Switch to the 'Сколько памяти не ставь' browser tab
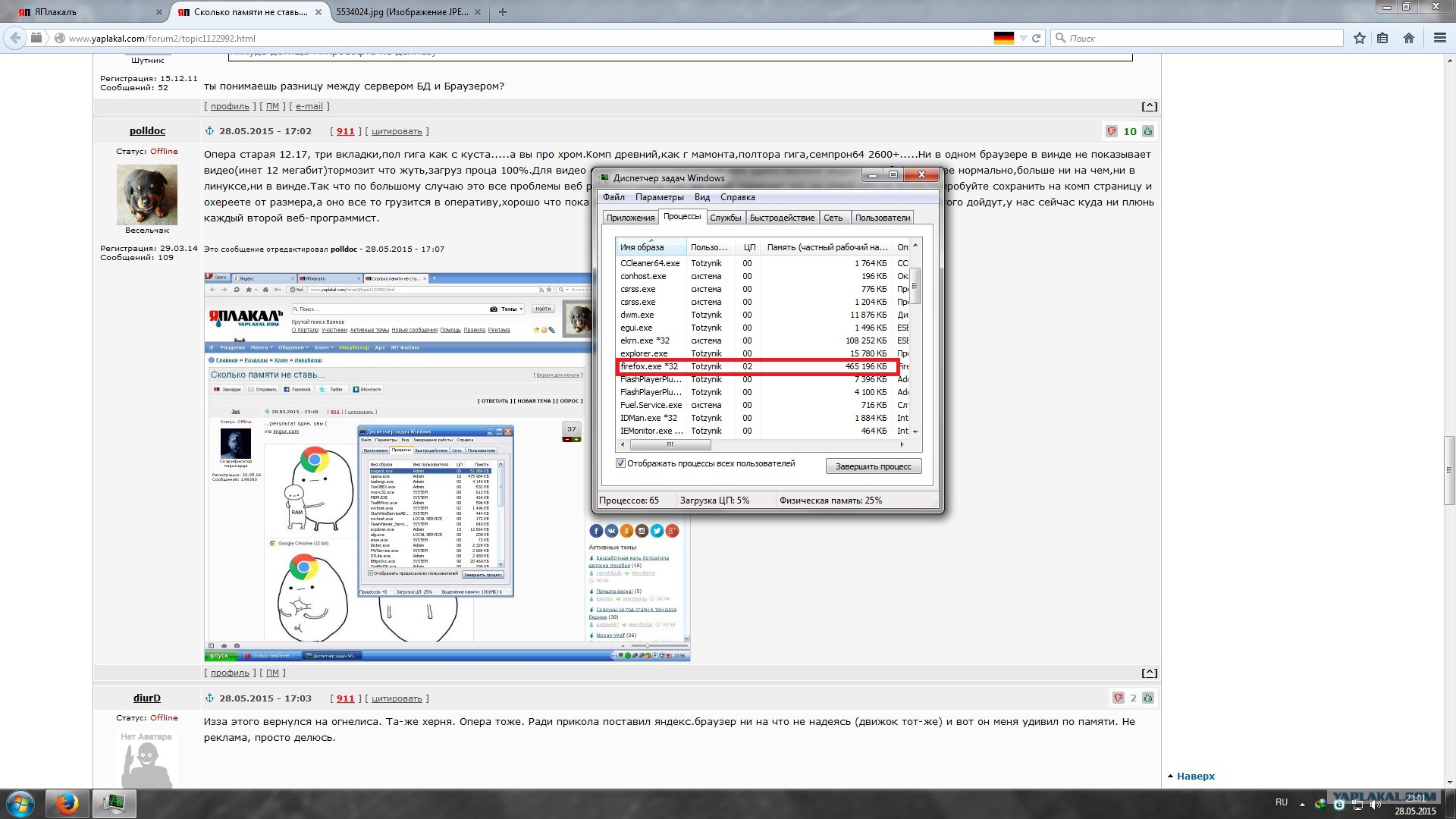Screen dimensions: 1456x819 (x=250, y=12)
